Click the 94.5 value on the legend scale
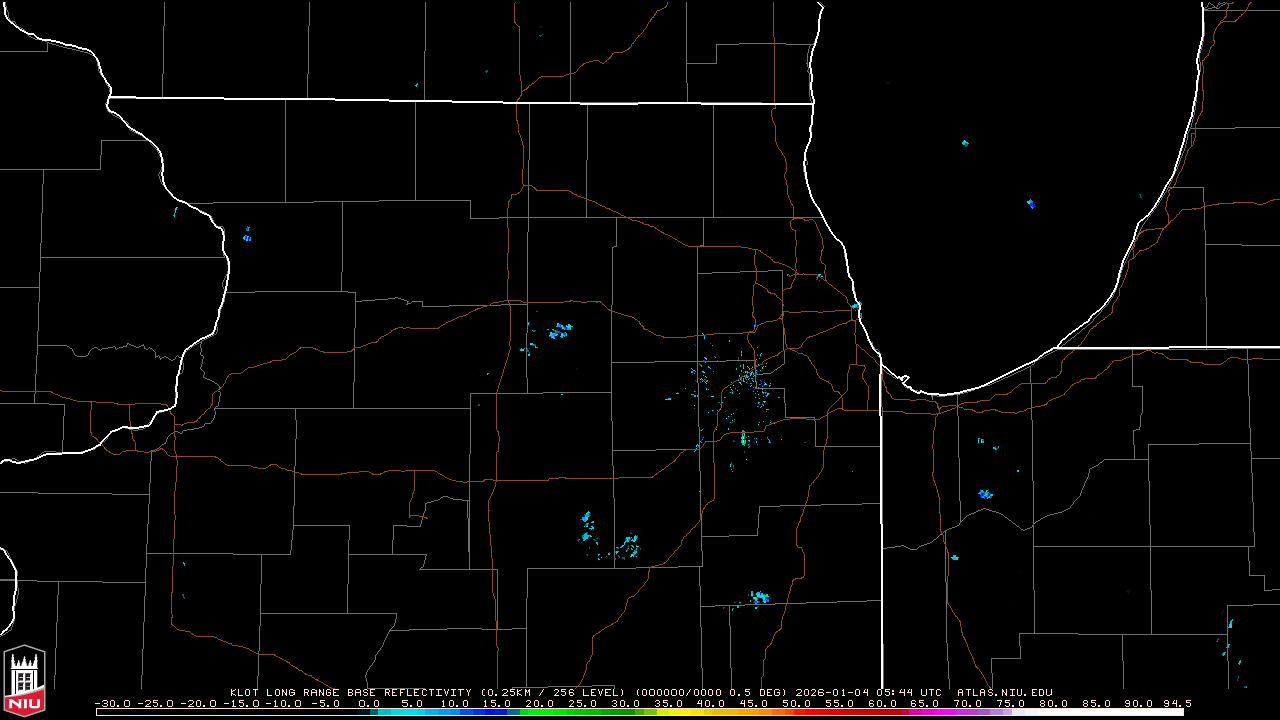Viewport: 1280px width, 720px height. [1177, 703]
